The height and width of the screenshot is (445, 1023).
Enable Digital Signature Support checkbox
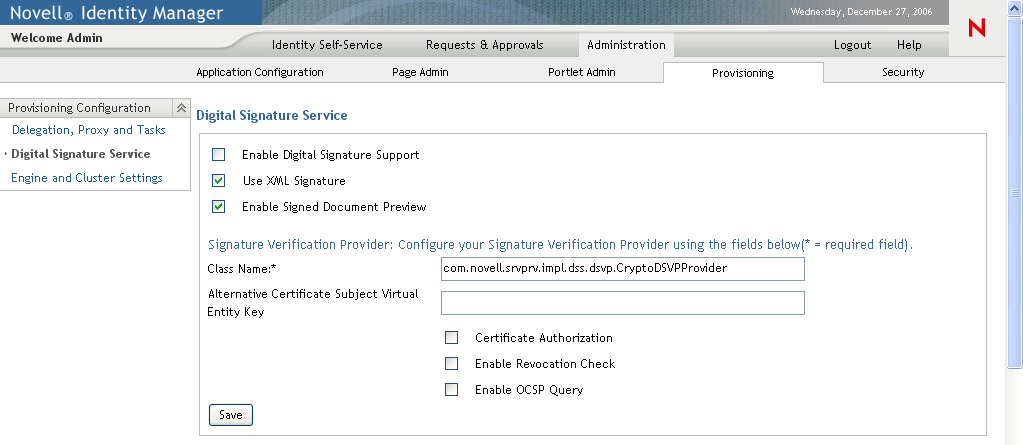(x=219, y=155)
